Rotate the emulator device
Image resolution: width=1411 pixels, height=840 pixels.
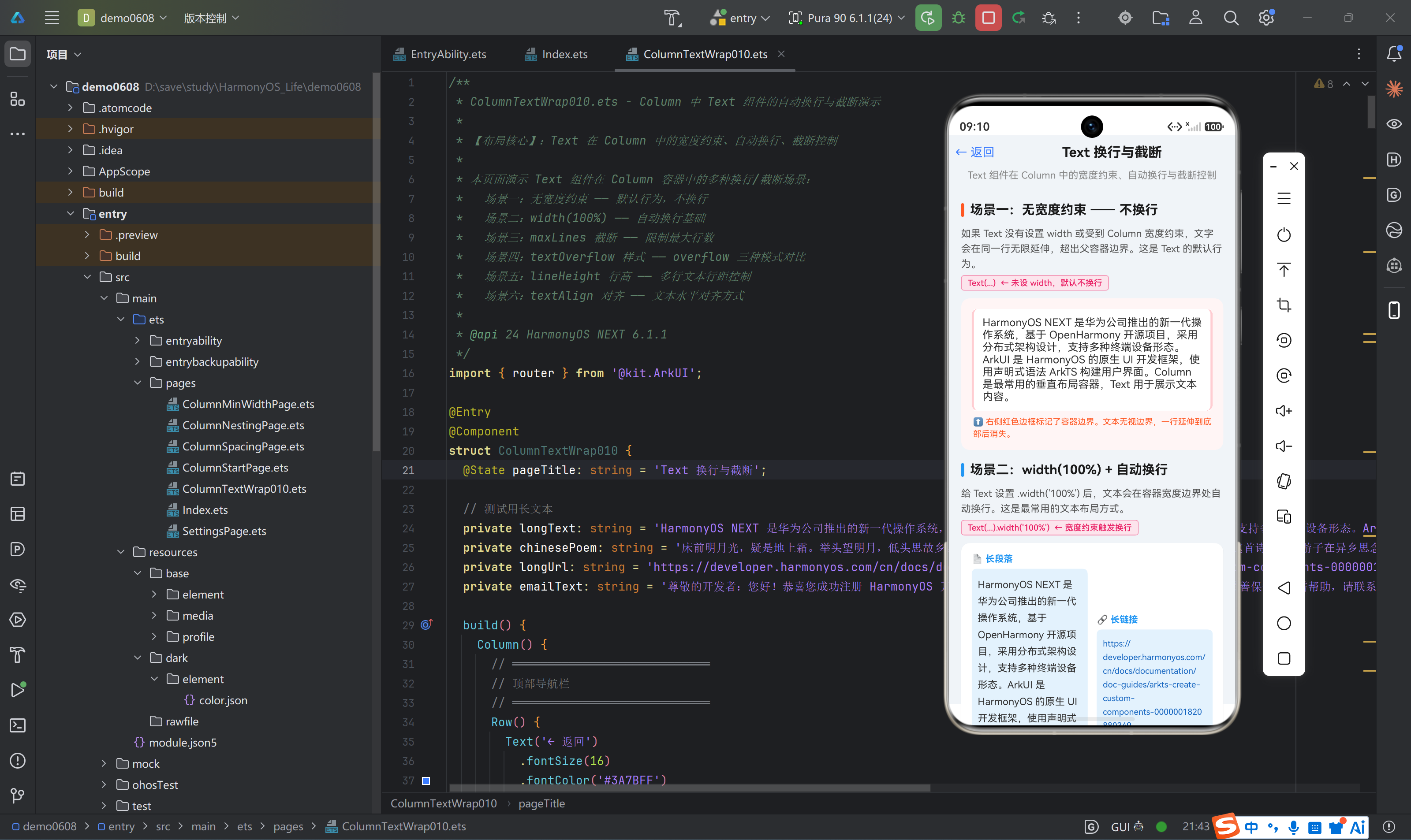pos(1284,482)
